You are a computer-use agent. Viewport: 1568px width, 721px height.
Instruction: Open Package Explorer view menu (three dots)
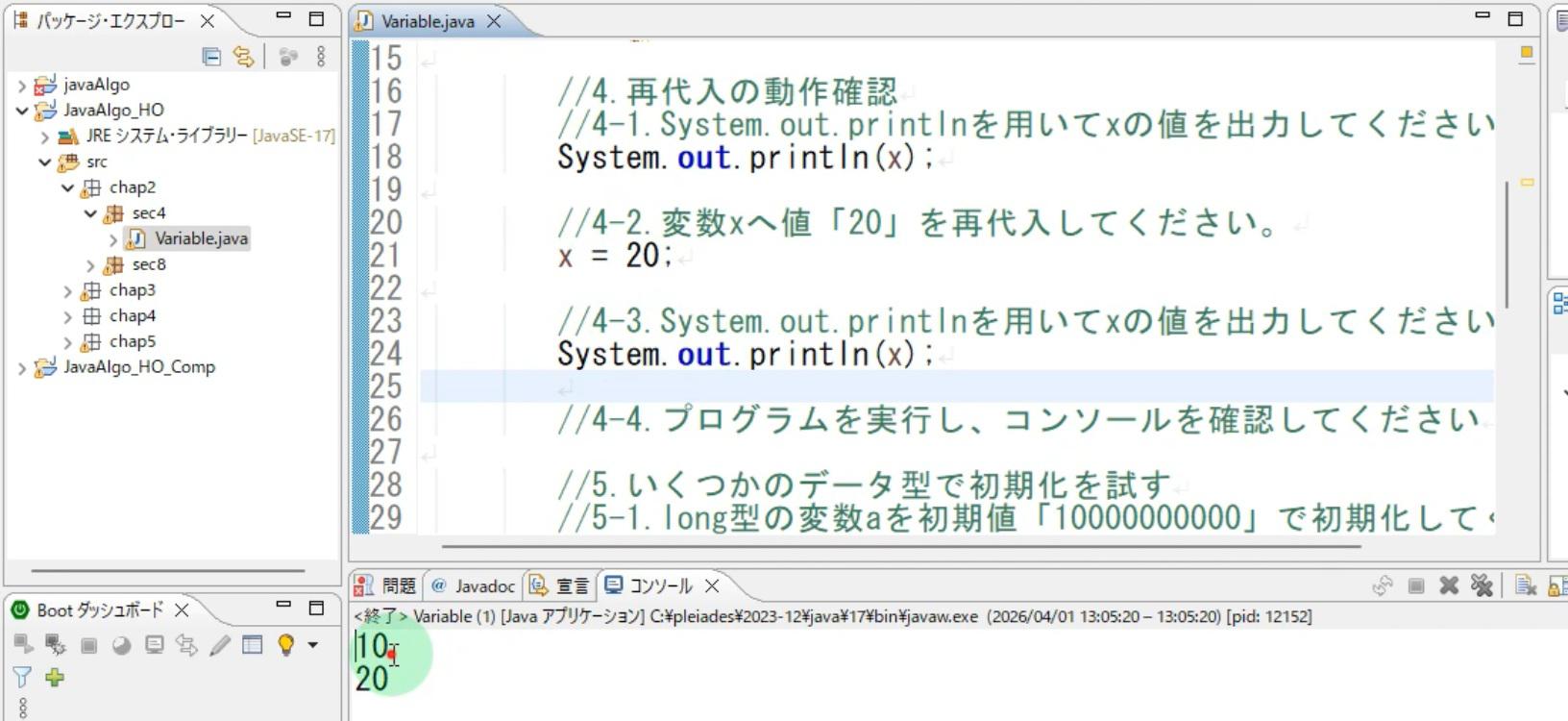[321, 57]
